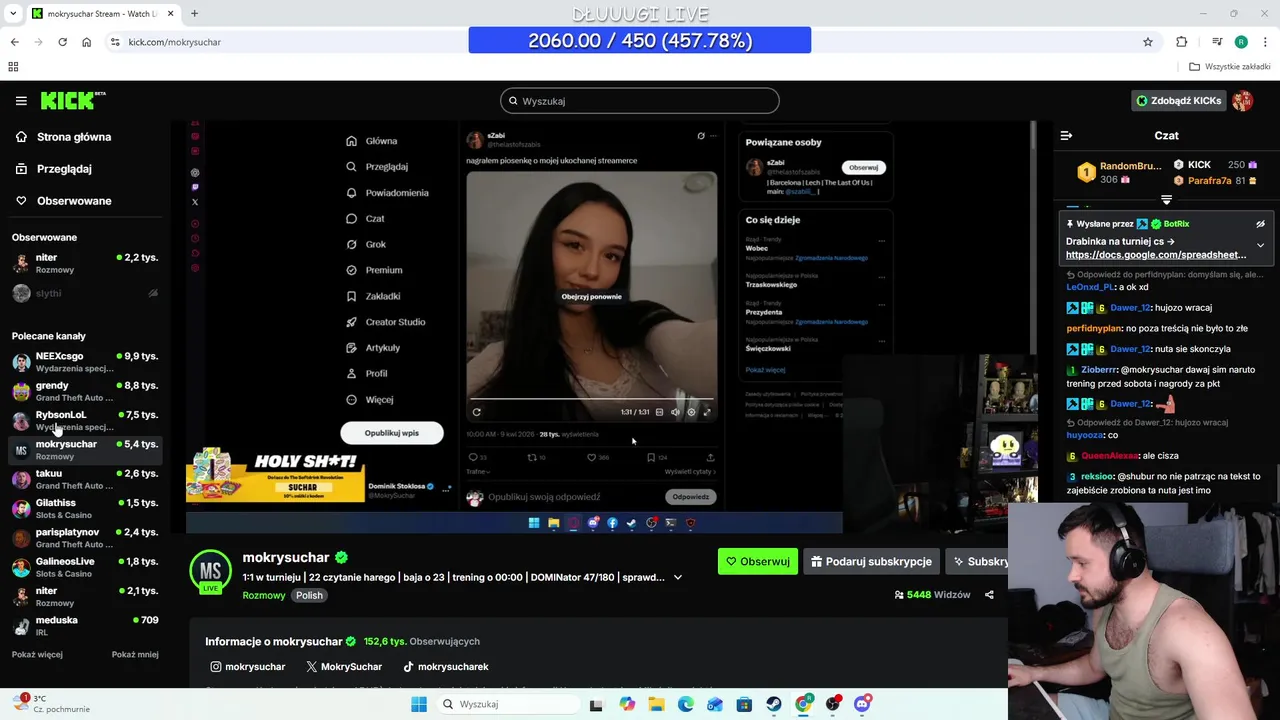Expand the stream title dropdown arrow

(x=678, y=577)
